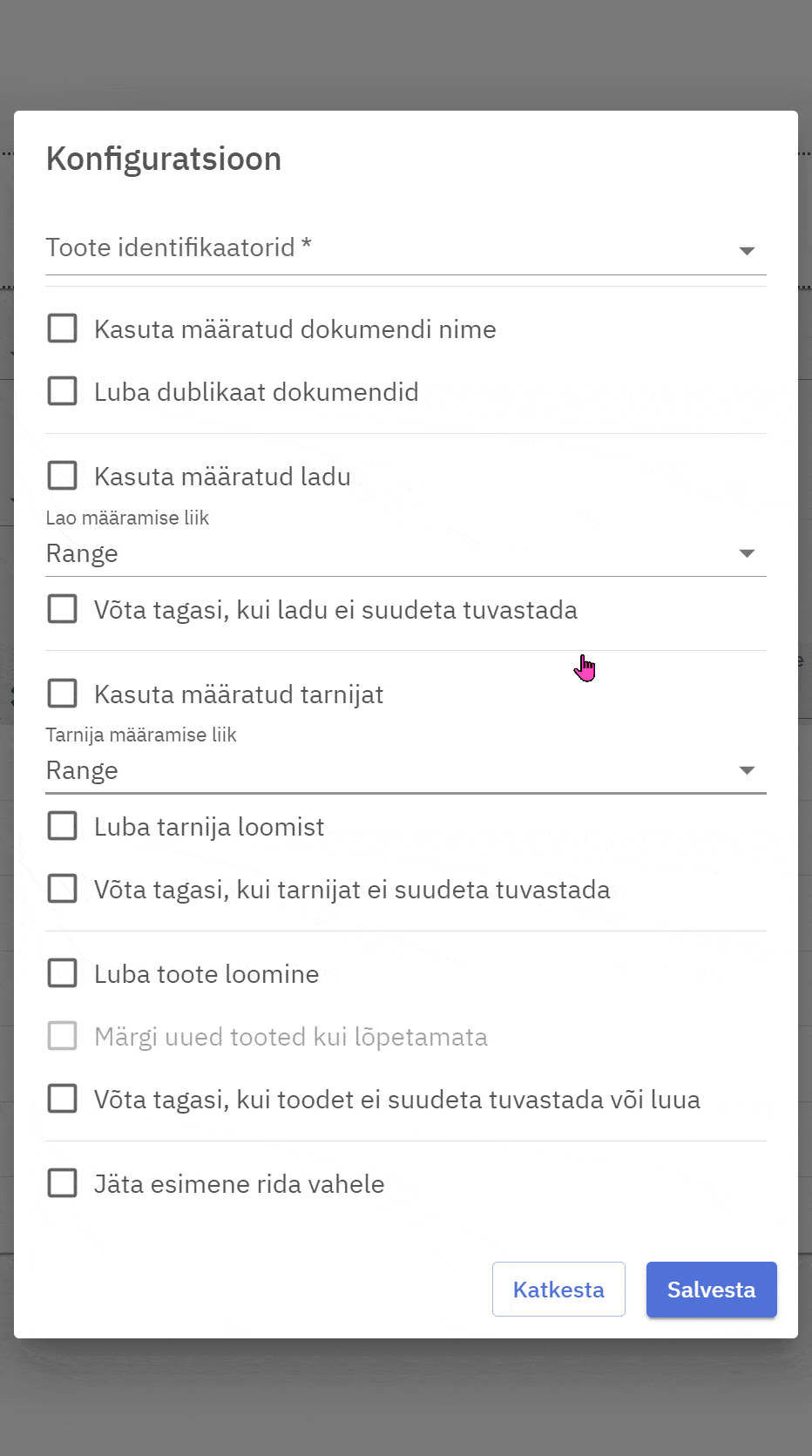This screenshot has width=812, height=1456.
Task: Click the arrow icon beside Lao määramise Range
Action: click(x=747, y=553)
